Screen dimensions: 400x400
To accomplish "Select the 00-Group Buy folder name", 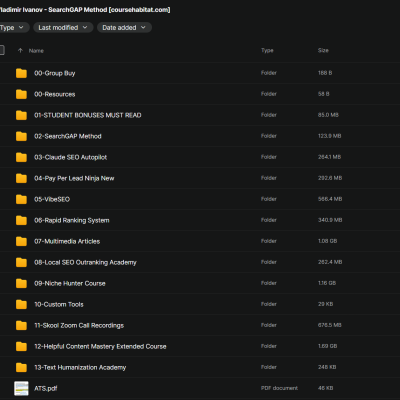I will tap(55, 73).
